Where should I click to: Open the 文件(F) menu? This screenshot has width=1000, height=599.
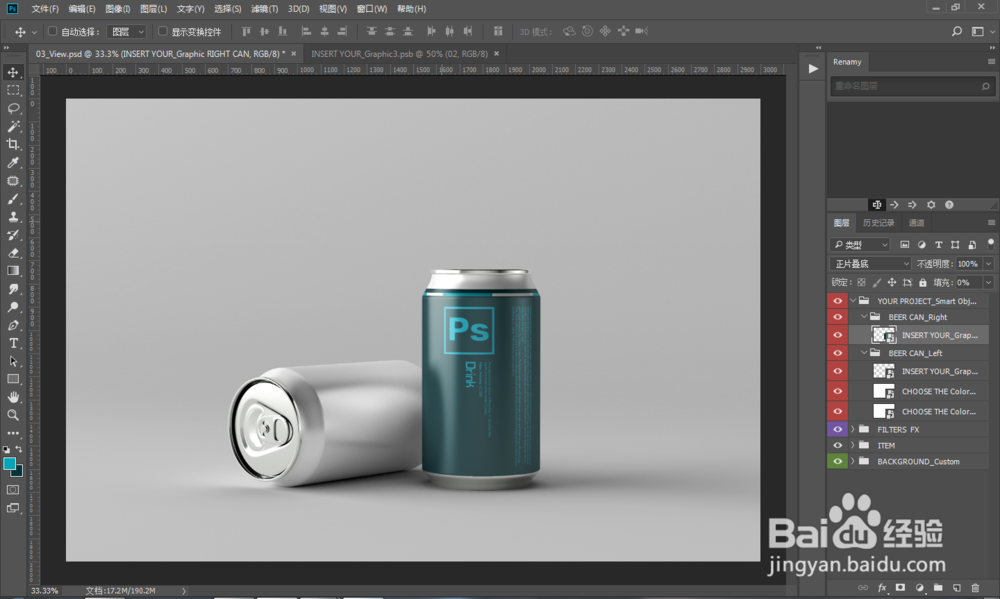pos(45,9)
